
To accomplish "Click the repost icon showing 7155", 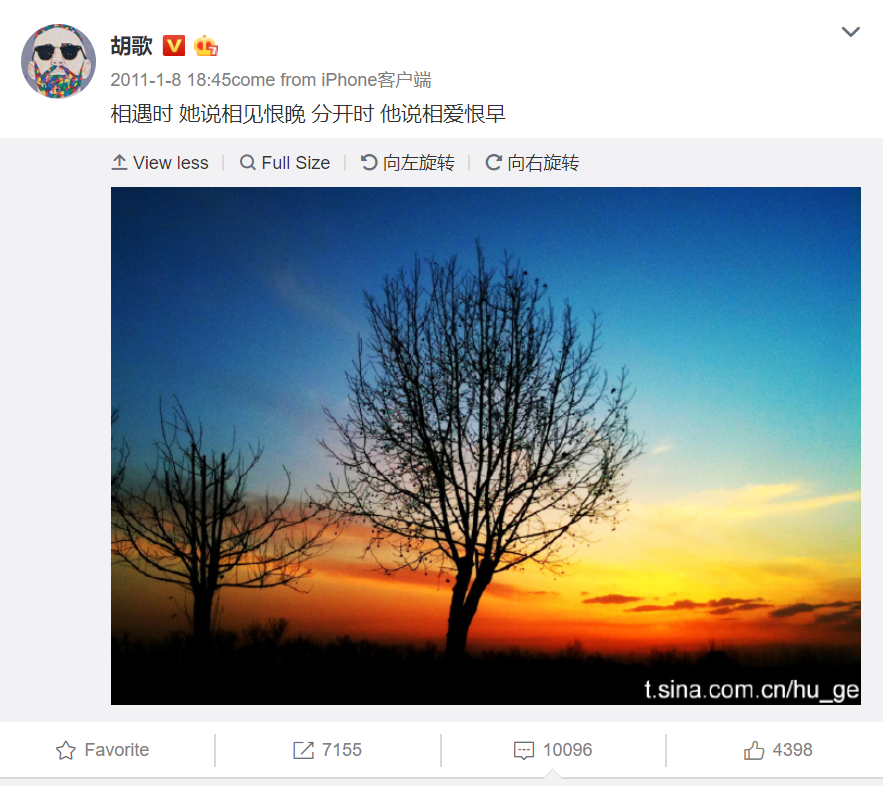I will point(303,750).
